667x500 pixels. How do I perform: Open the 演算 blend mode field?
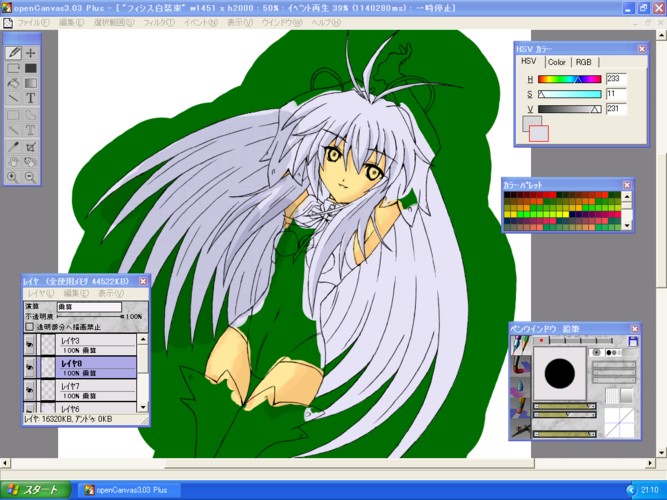coord(89,307)
